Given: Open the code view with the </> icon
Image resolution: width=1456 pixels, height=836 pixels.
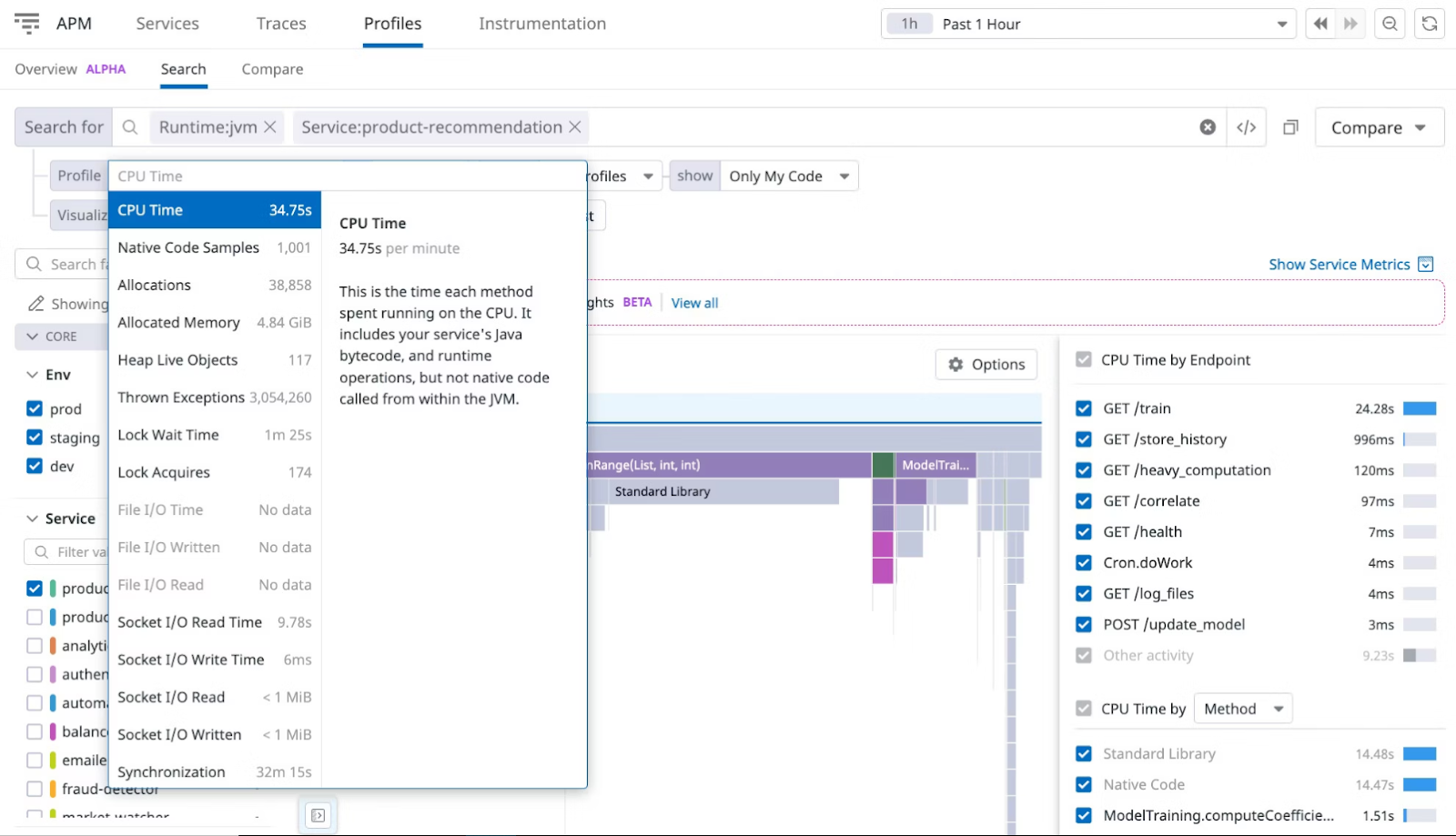Looking at the screenshot, I should pyautogui.click(x=1246, y=126).
